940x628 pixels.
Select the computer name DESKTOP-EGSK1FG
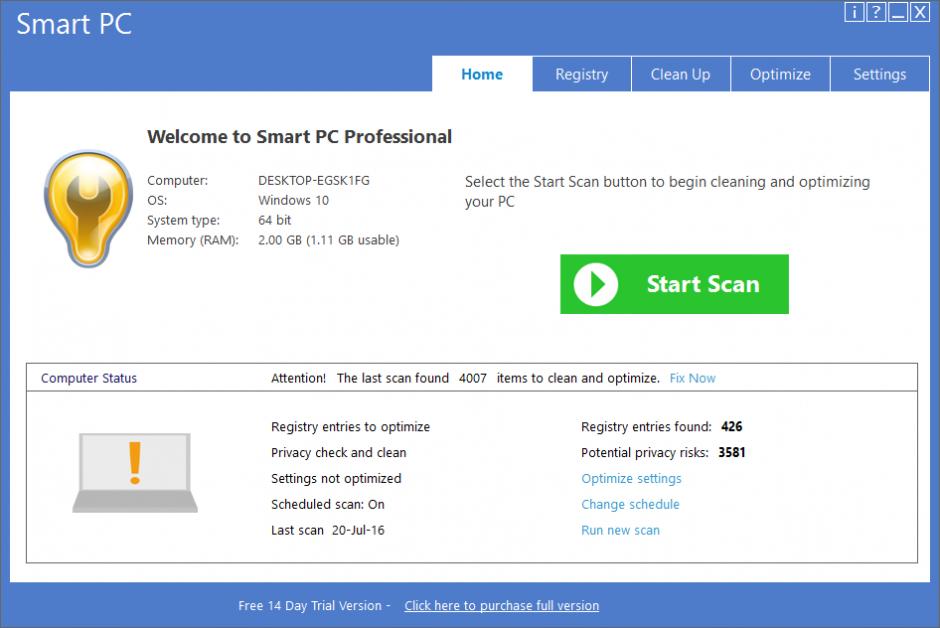coord(314,180)
